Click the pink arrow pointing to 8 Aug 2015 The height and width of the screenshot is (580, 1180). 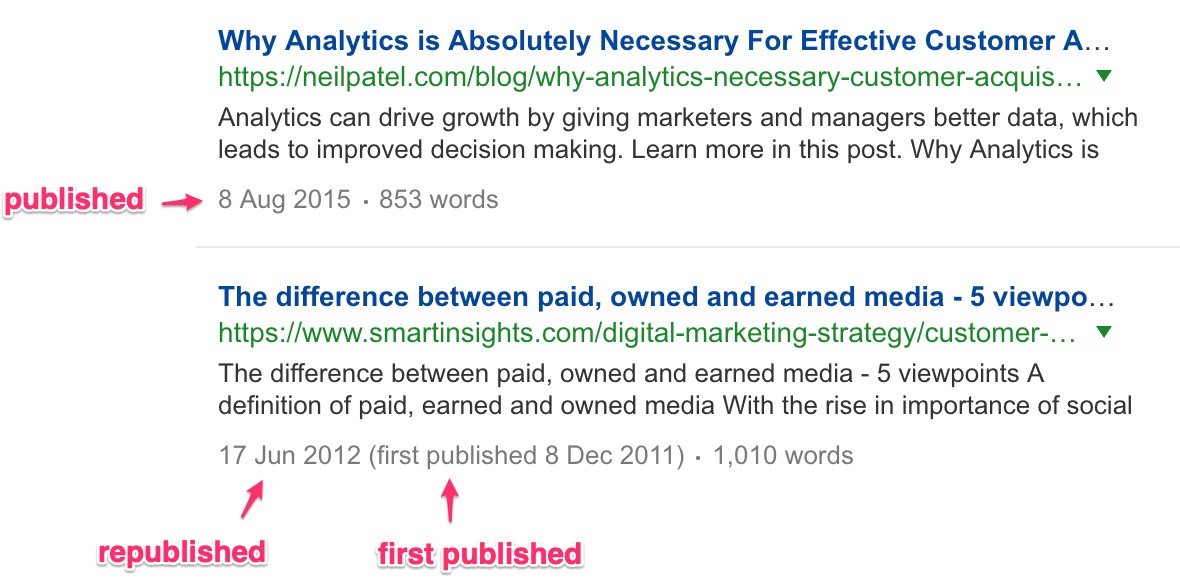click(x=182, y=202)
